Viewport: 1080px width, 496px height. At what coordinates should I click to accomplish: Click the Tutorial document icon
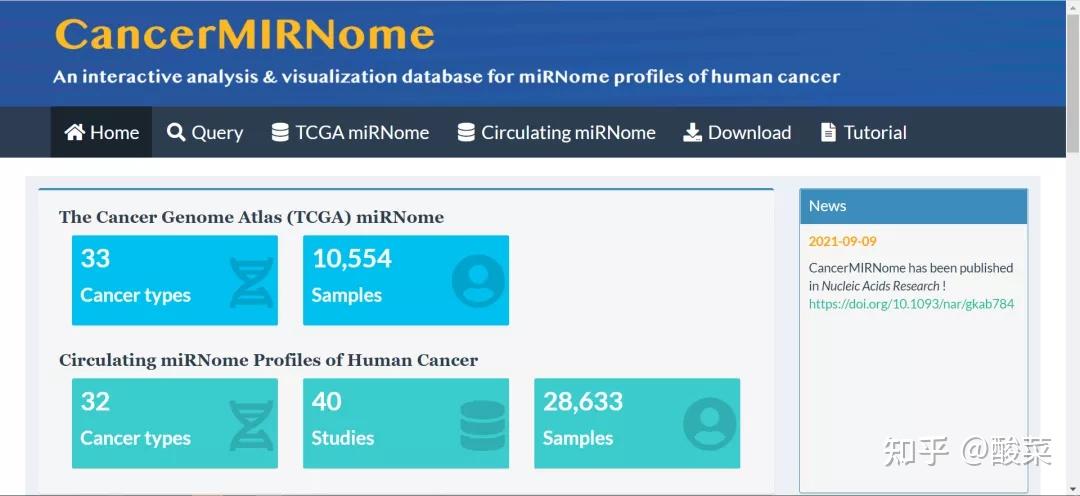(829, 132)
